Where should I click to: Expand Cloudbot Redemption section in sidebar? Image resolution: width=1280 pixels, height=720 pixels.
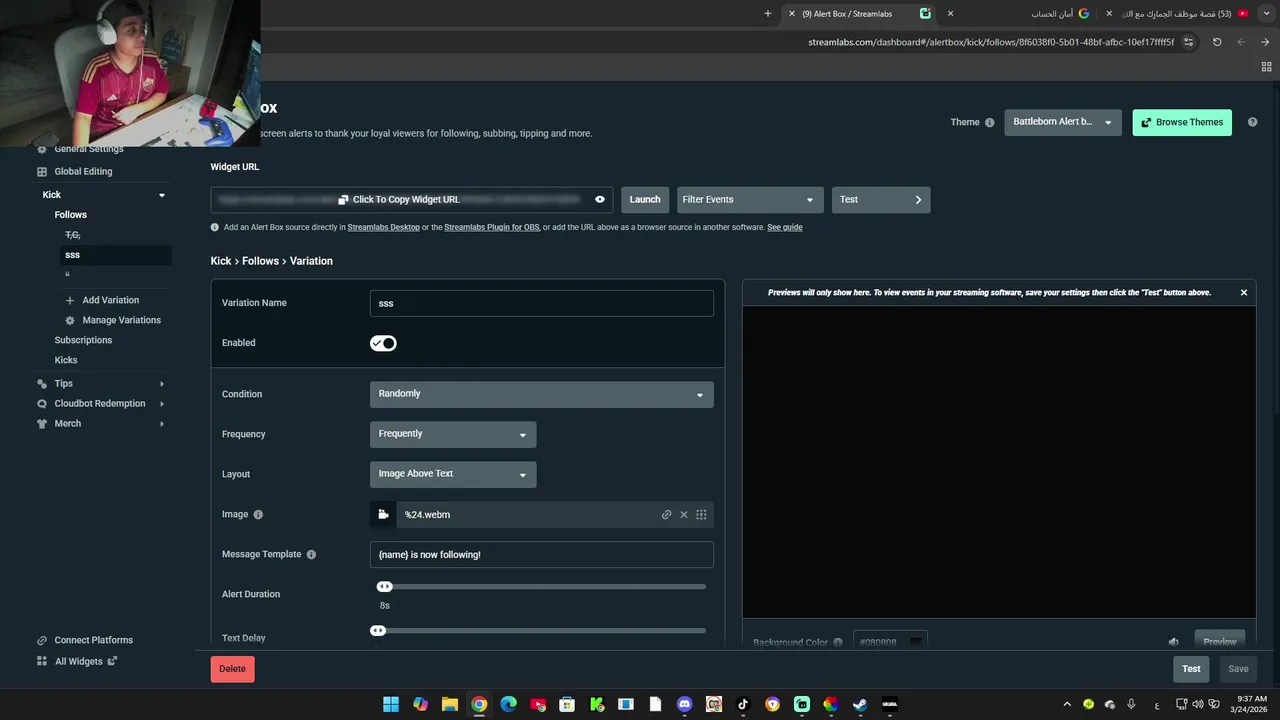[162, 404]
